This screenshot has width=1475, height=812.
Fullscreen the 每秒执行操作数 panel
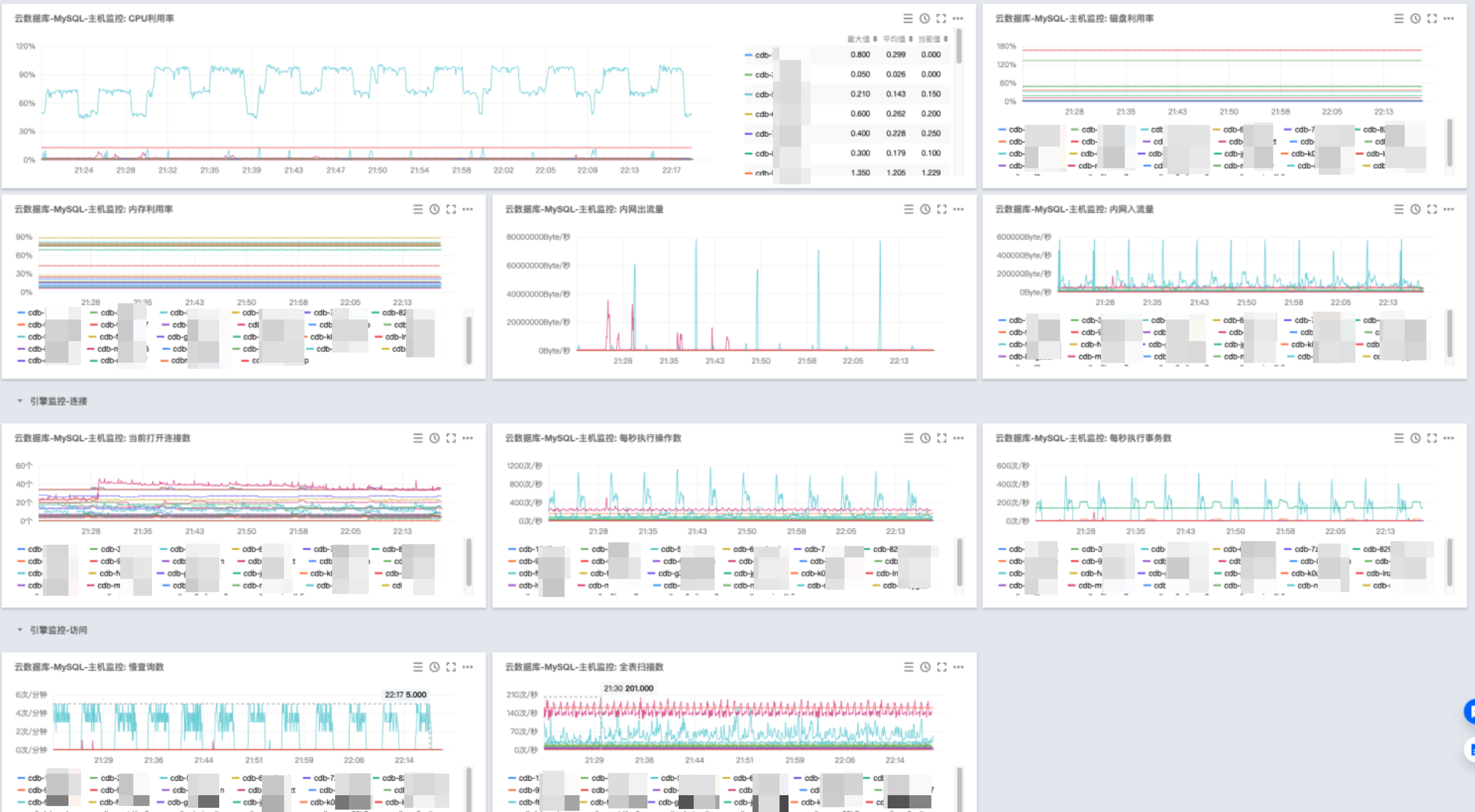(942, 438)
